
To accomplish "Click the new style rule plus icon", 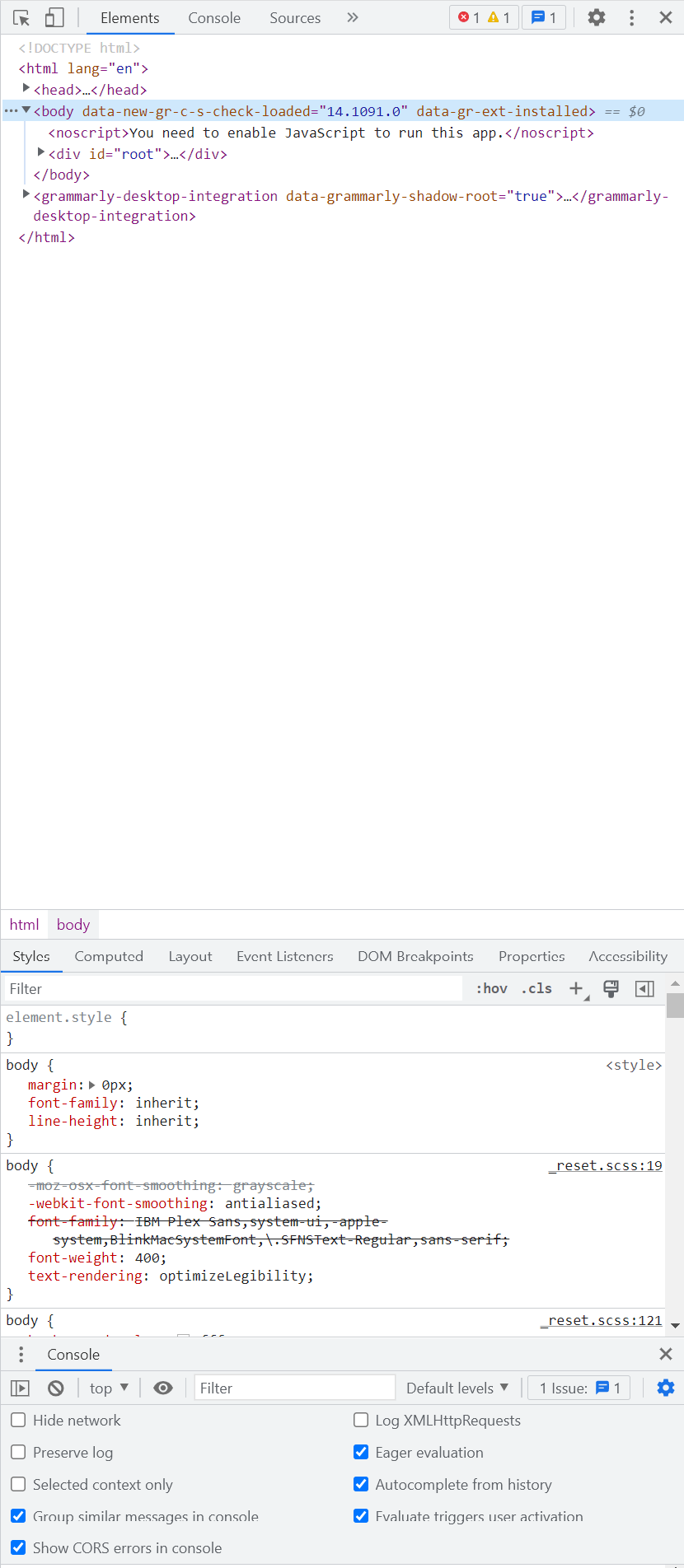I will pyautogui.click(x=576, y=988).
